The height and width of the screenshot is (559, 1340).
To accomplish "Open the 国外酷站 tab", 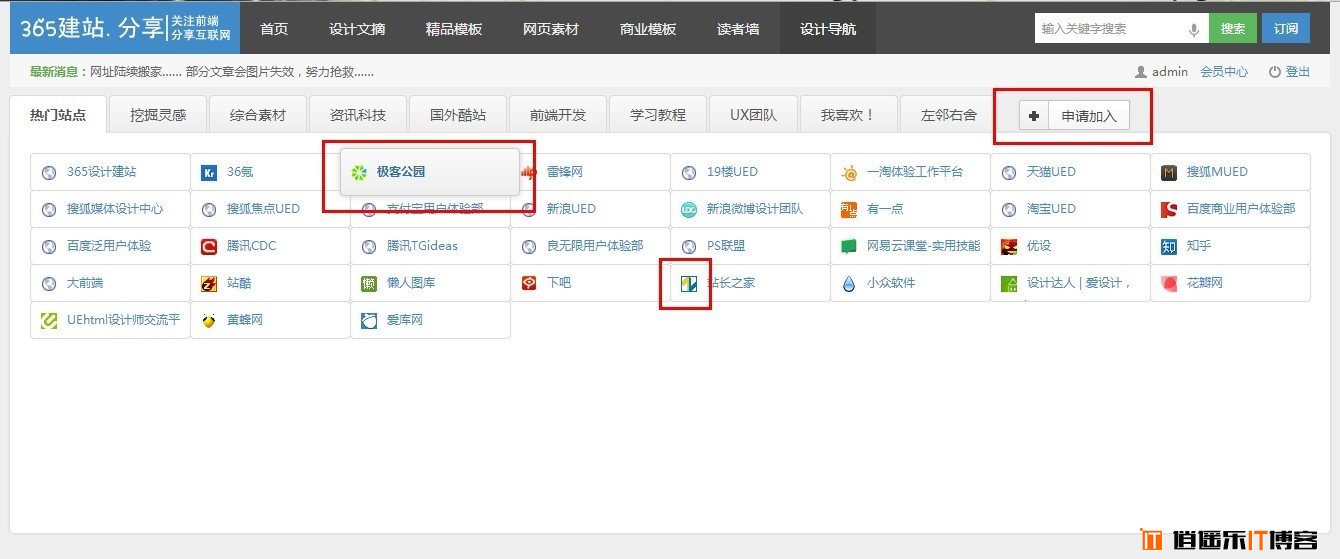I will coord(458,115).
